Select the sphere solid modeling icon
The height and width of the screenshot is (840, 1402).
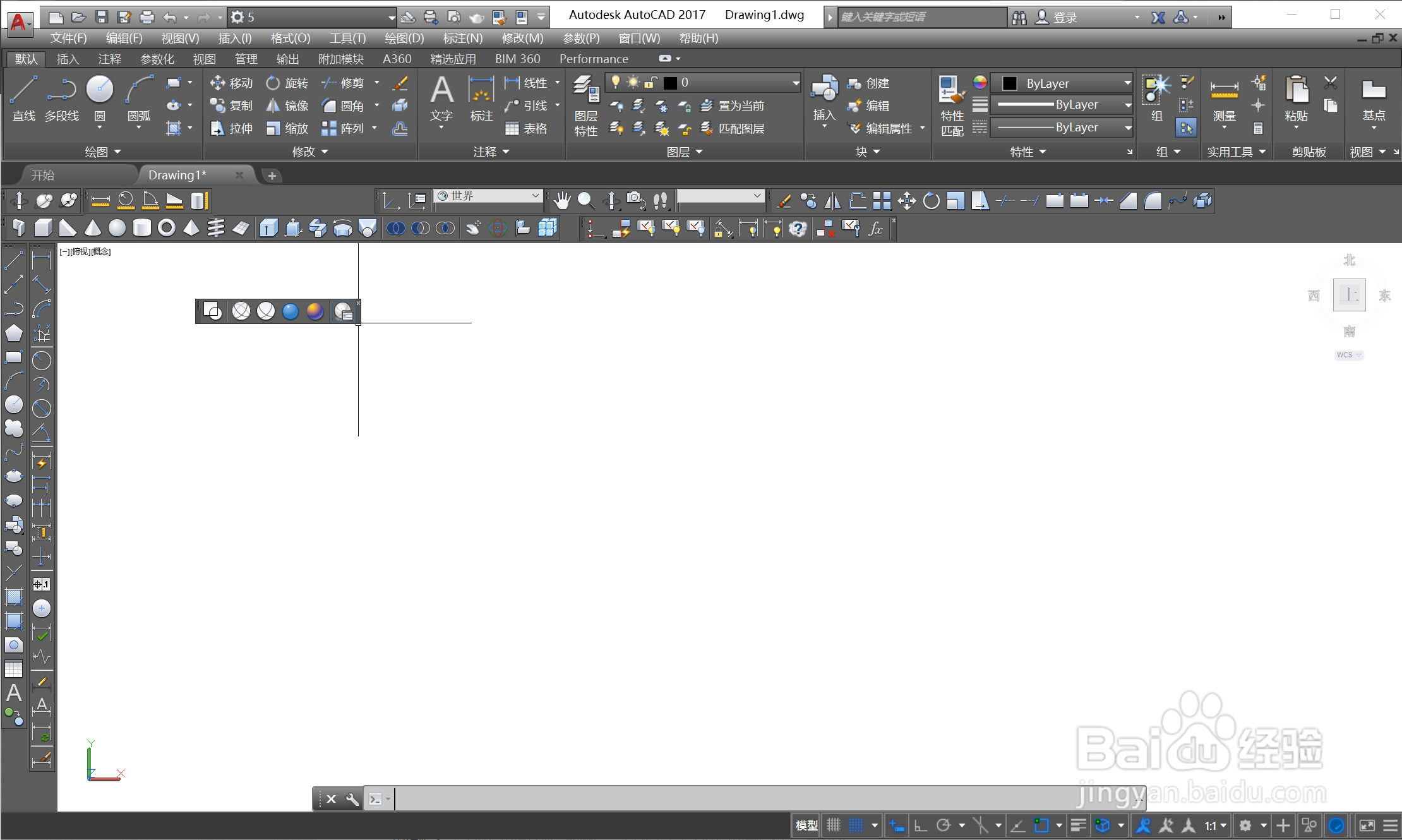[117, 228]
